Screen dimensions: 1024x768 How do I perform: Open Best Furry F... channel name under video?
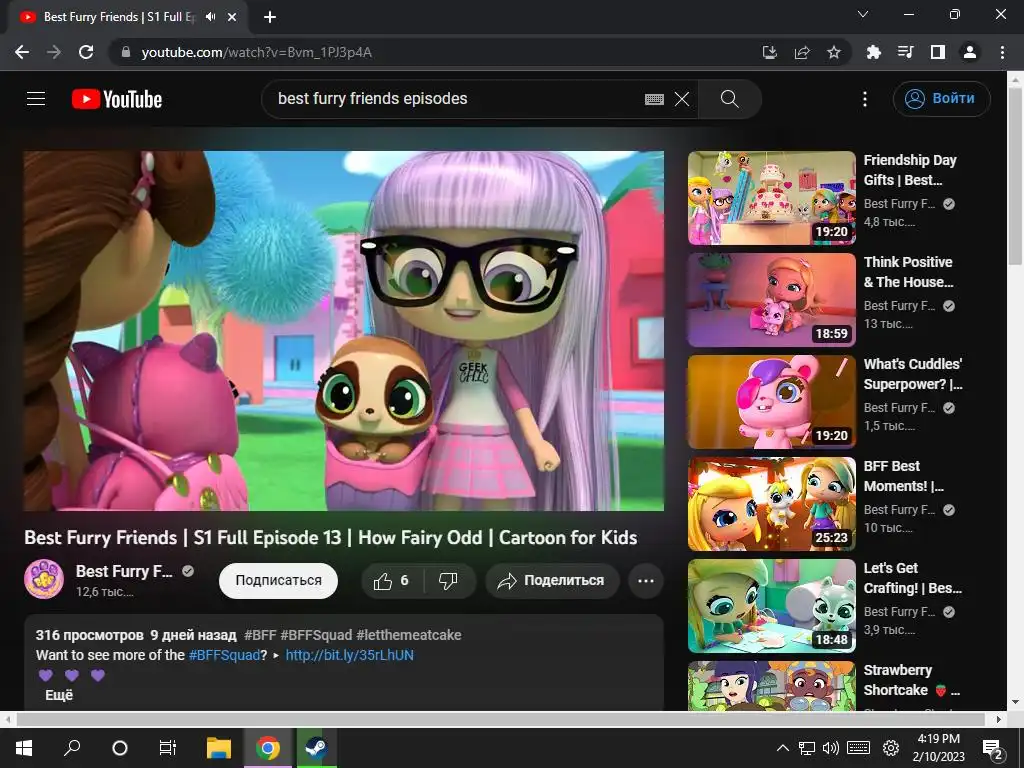[124, 571]
